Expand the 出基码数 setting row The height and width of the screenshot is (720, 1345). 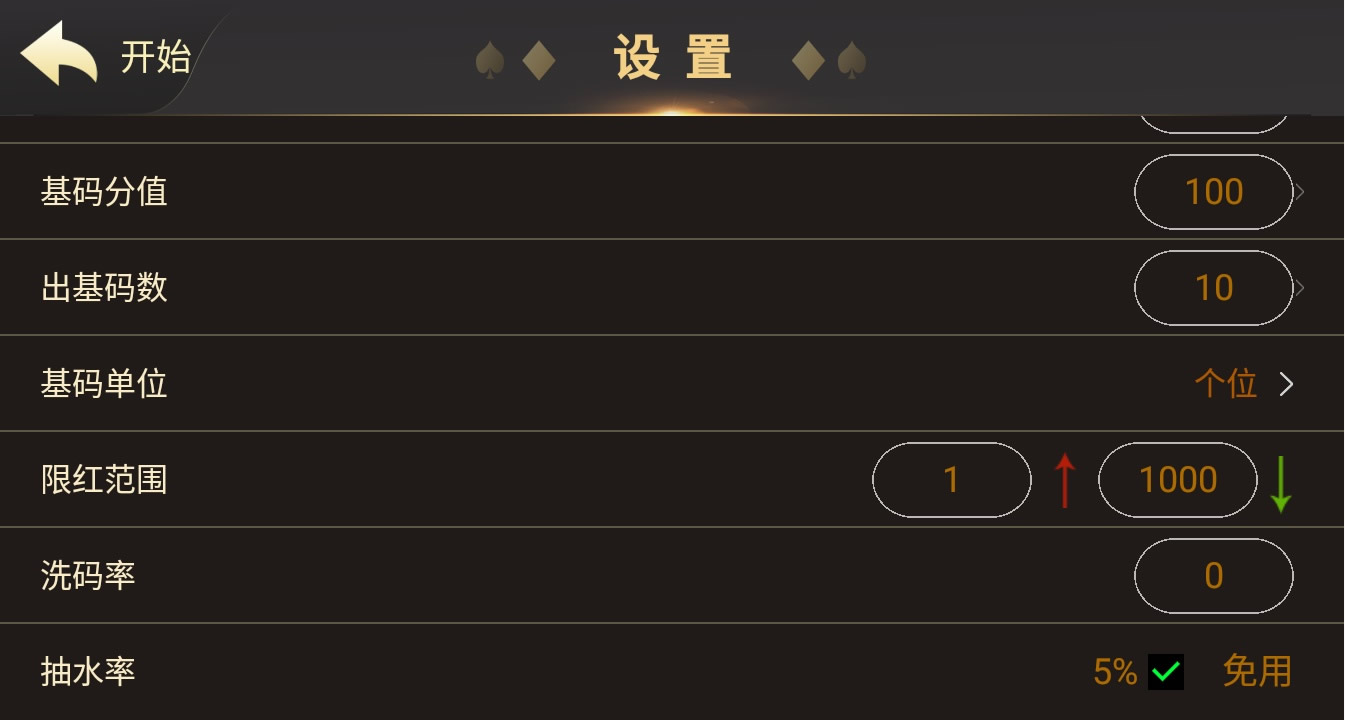1213,287
